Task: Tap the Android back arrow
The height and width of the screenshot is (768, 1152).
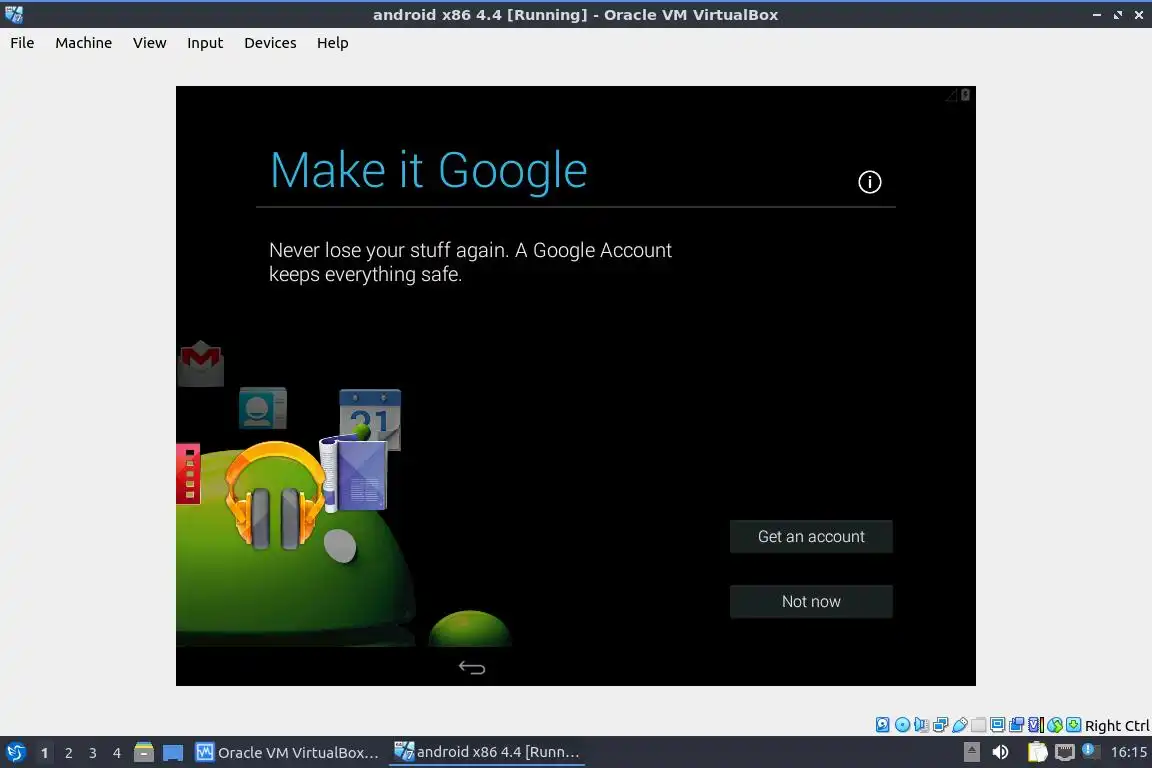Action: click(472, 667)
